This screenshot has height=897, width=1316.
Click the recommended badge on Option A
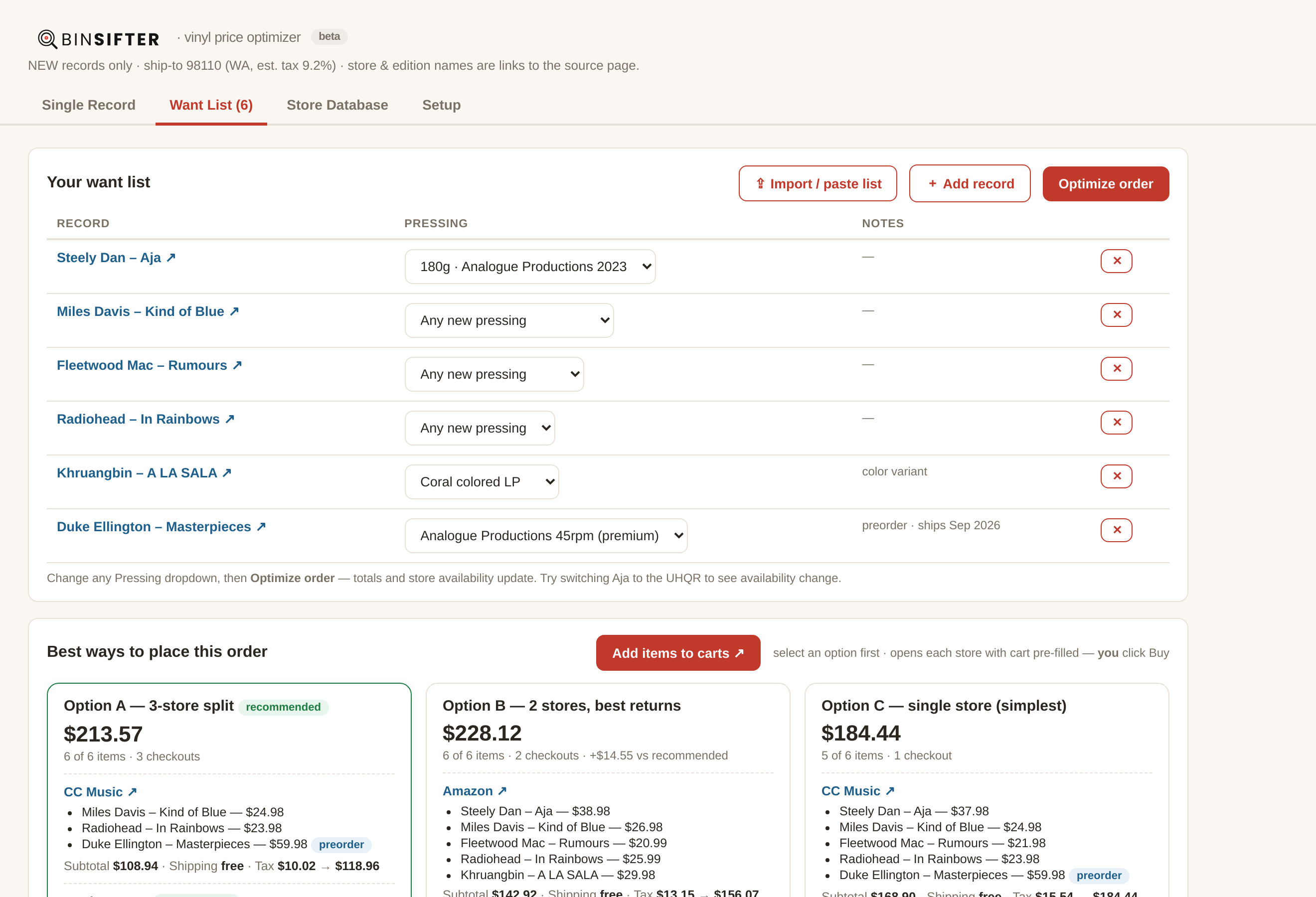(x=283, y=707)
